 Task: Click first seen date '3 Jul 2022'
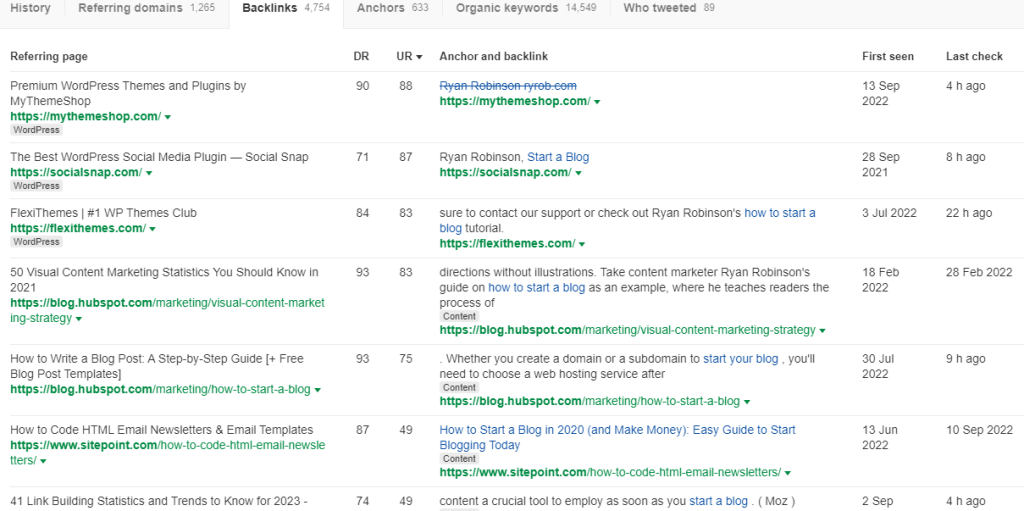(x=889, y=213)
